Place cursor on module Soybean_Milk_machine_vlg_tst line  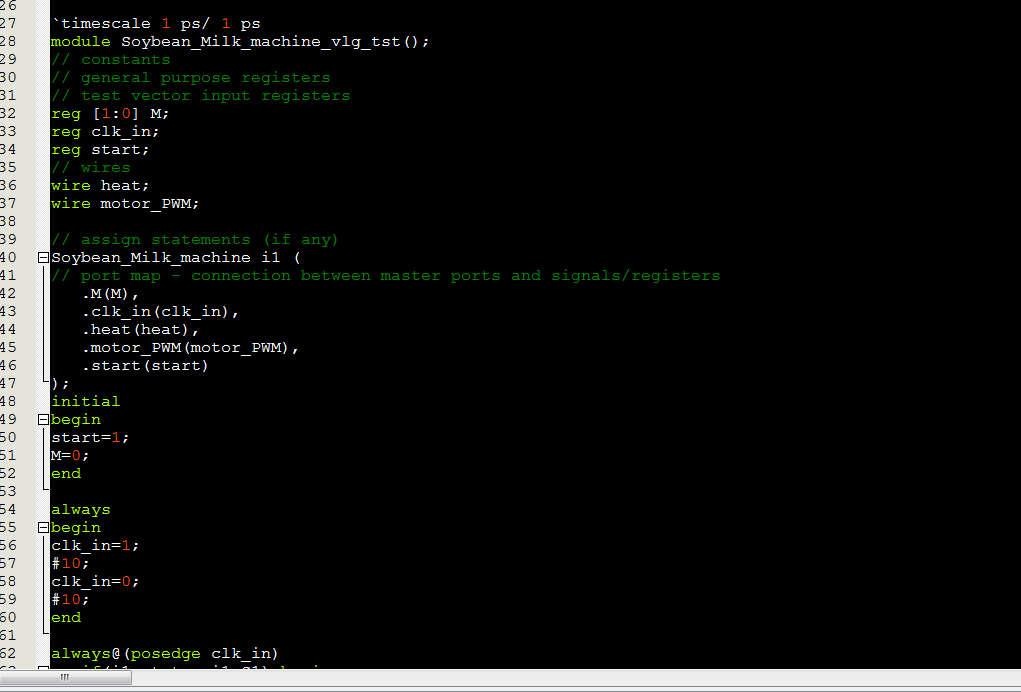240,42
